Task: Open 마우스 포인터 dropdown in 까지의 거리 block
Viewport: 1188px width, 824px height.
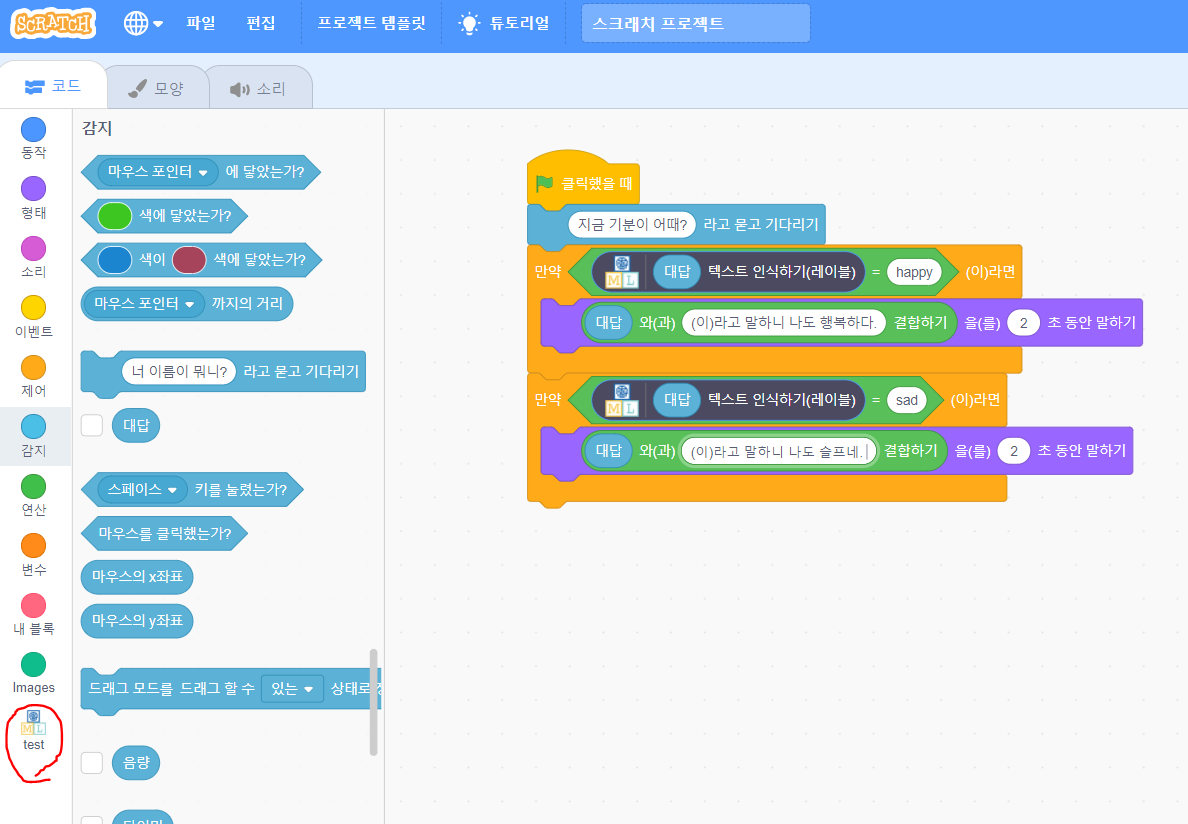Action: (x=144, y=304)
